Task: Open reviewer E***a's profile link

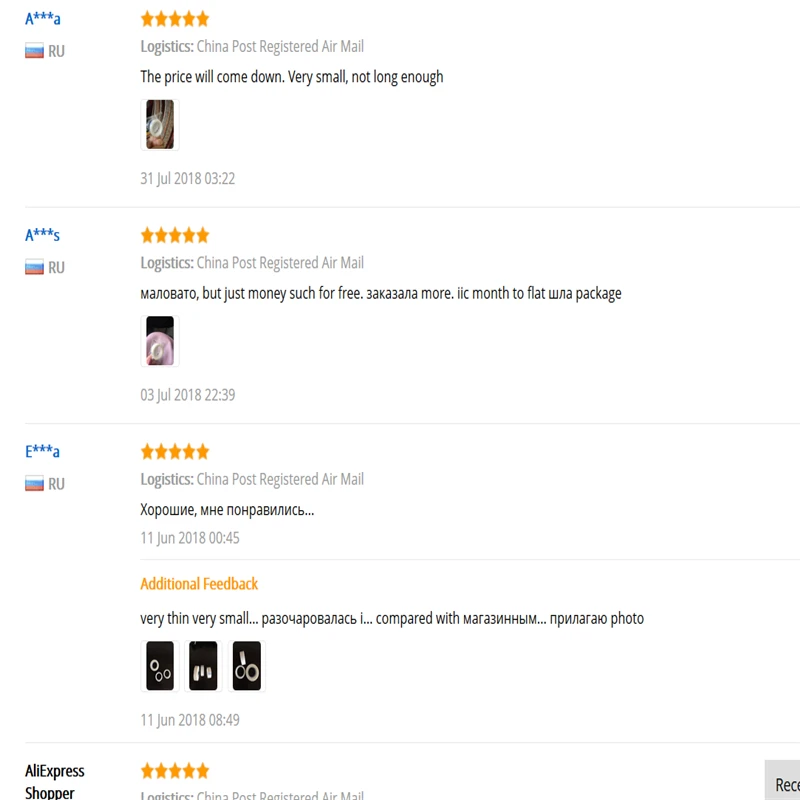Action: (42, 452)
